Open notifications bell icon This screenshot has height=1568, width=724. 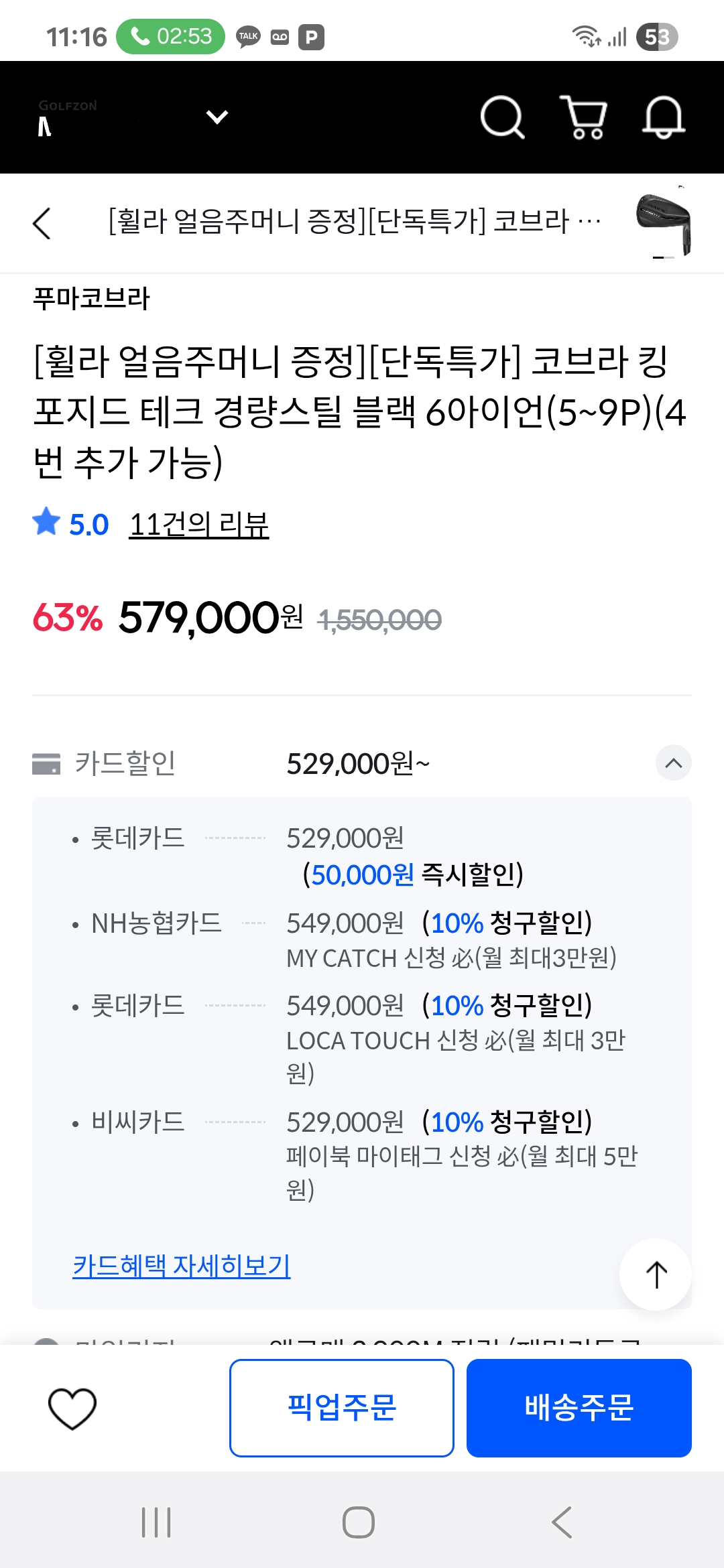(664, 118)
